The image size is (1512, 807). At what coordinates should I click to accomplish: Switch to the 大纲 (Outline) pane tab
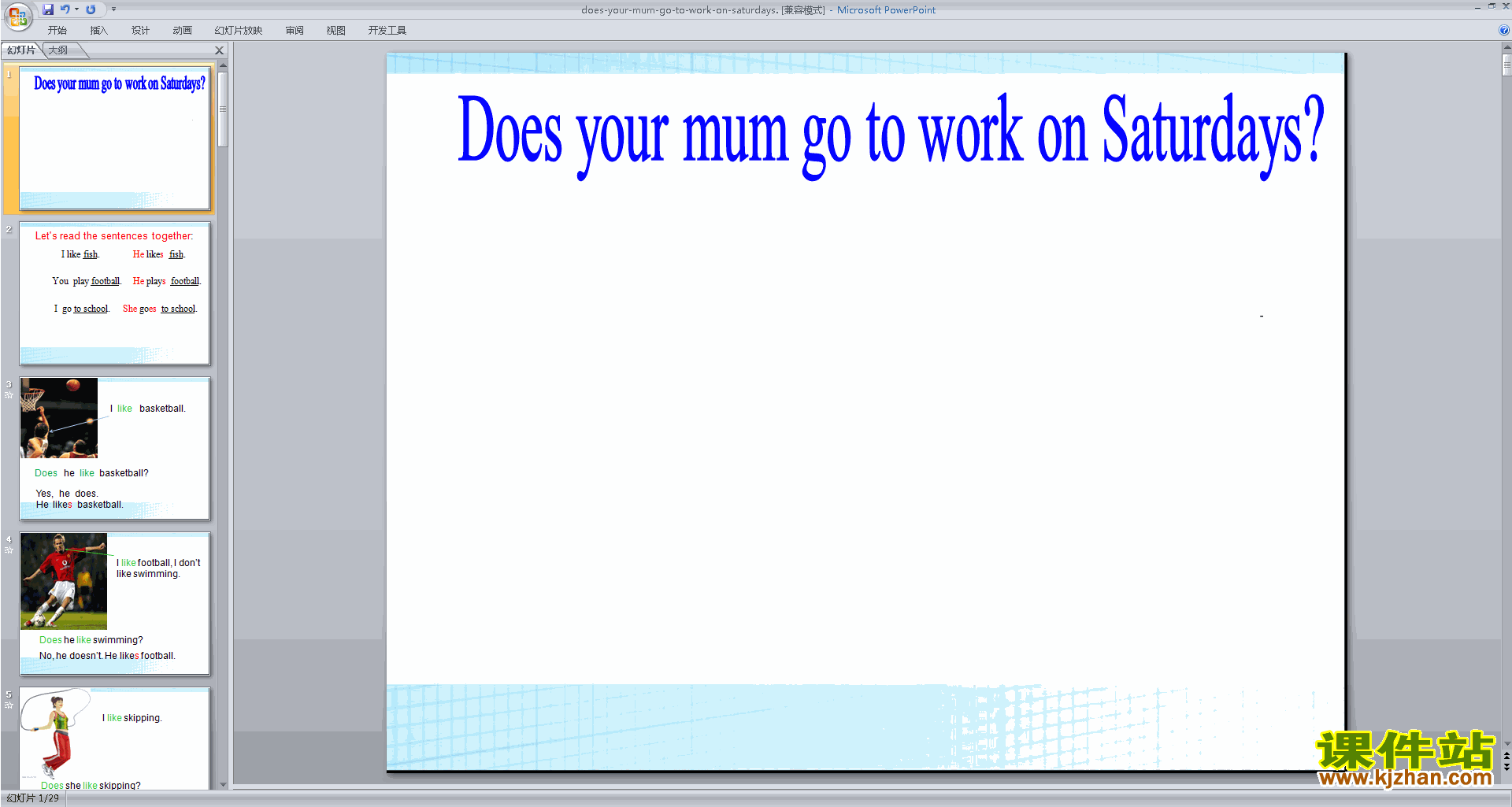coord(58,50)
